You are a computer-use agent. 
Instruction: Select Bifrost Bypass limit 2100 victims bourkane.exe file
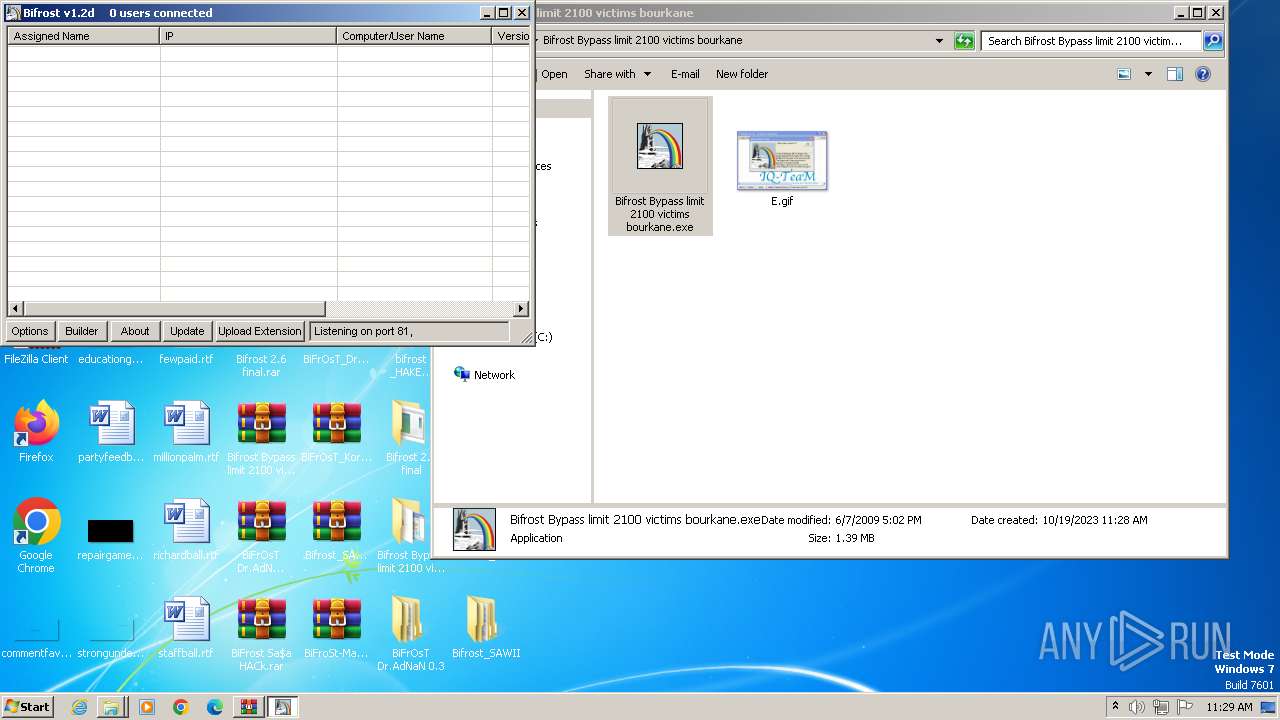pos(660,166)
